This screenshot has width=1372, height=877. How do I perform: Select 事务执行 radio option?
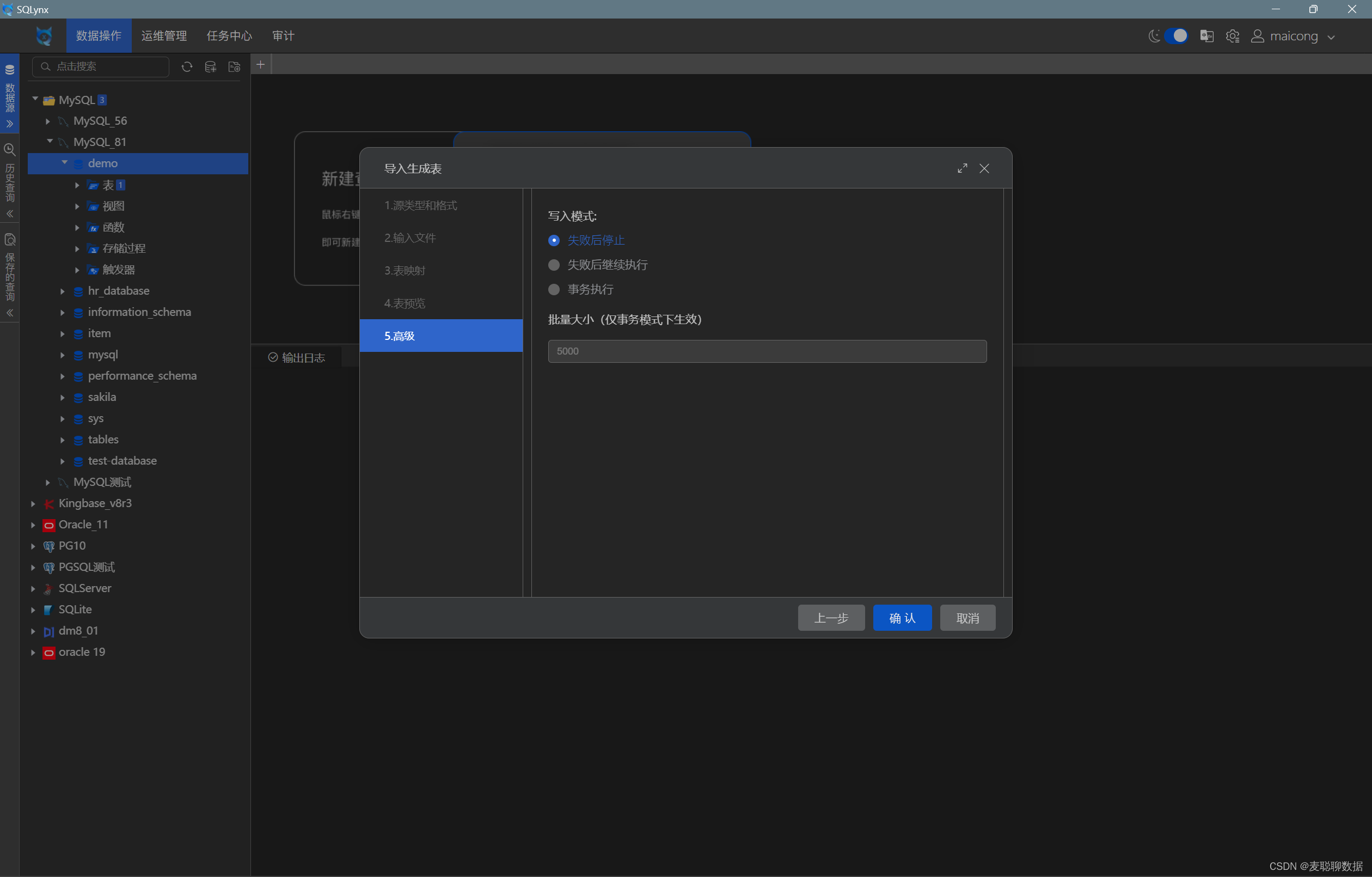[x=553, y=290]
